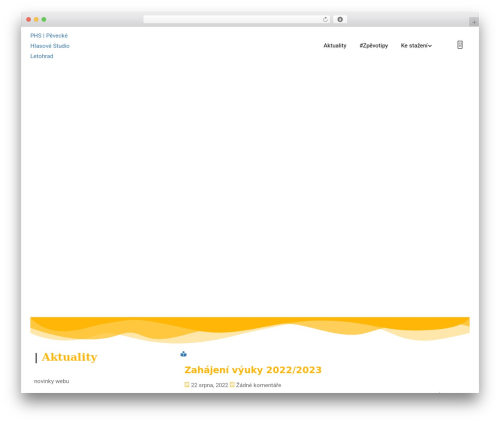Open the Zahájení výuky 2022/2023 article
The height and width of the screenshot is (423, 500).
click(253, 370)
